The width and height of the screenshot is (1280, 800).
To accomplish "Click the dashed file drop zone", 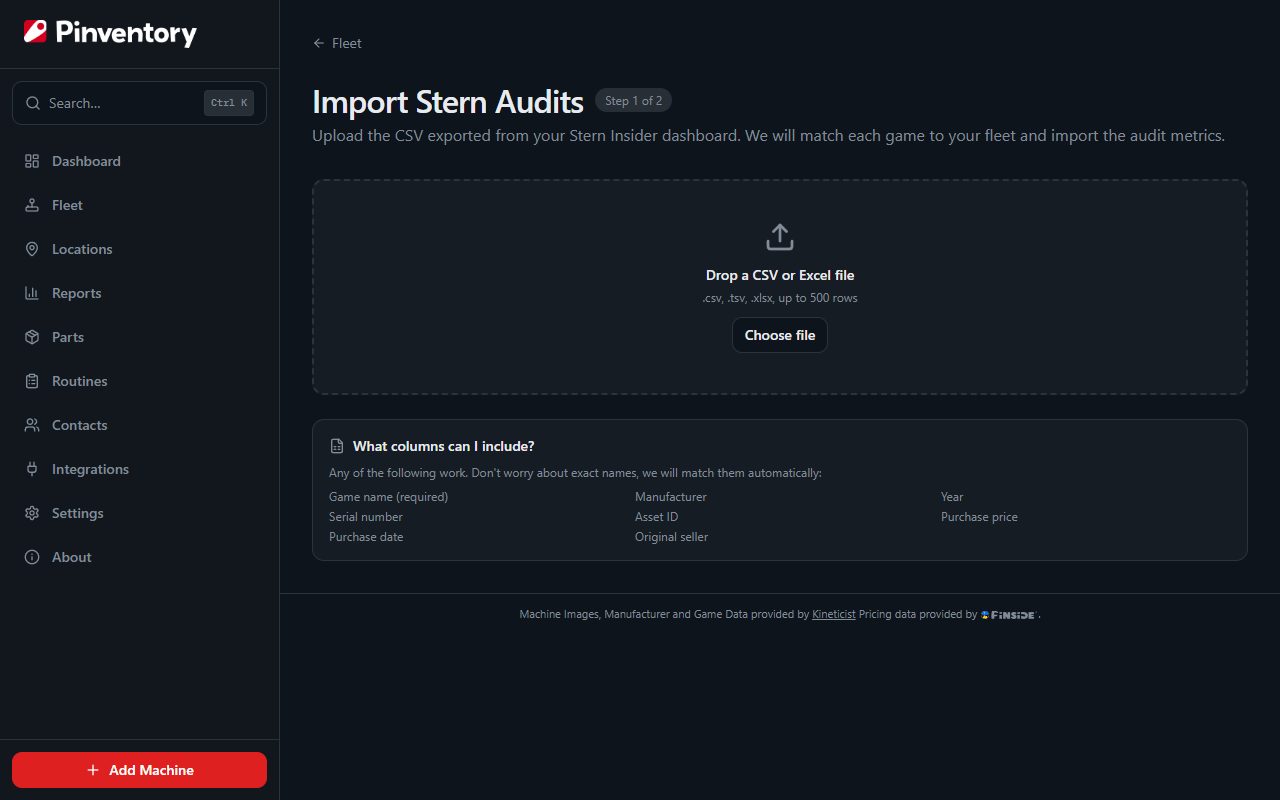I will pyautogui.click(x=780, y=287).
